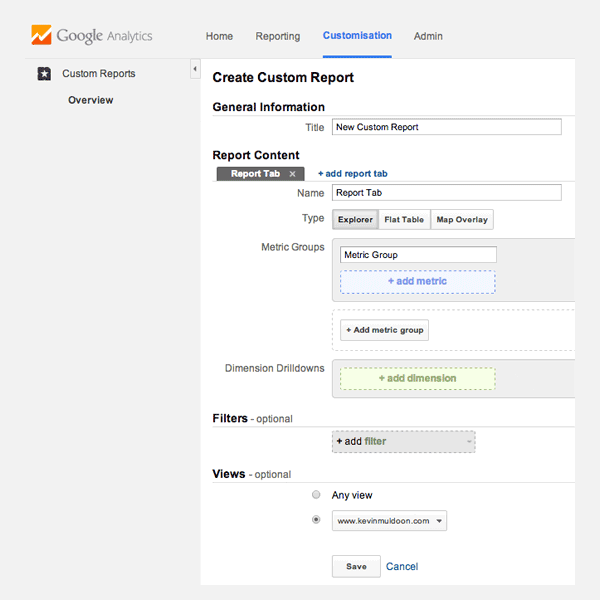Choose the Explorer report type
The image size is (600, 600).
355,220
